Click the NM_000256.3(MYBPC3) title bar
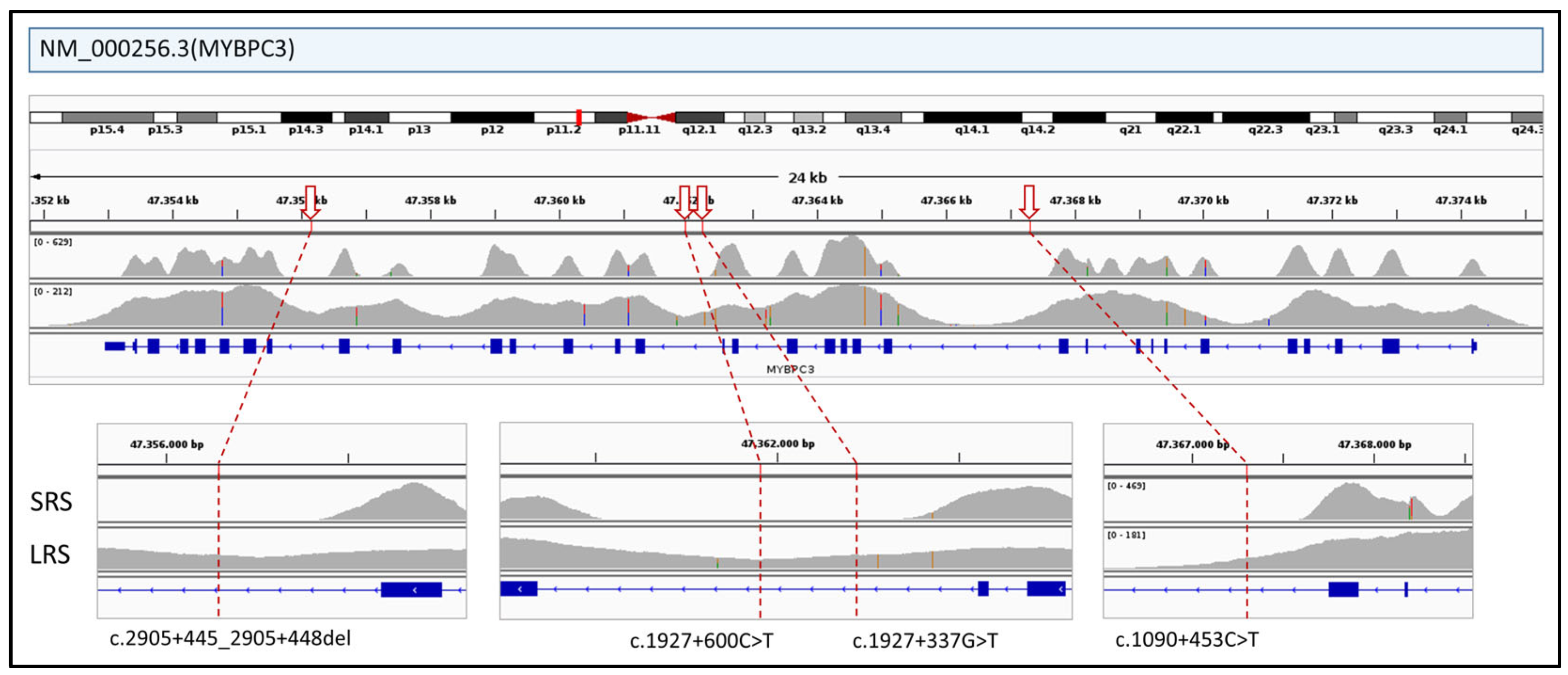Viewport: 1568px width, 675px height. [785, 49]
